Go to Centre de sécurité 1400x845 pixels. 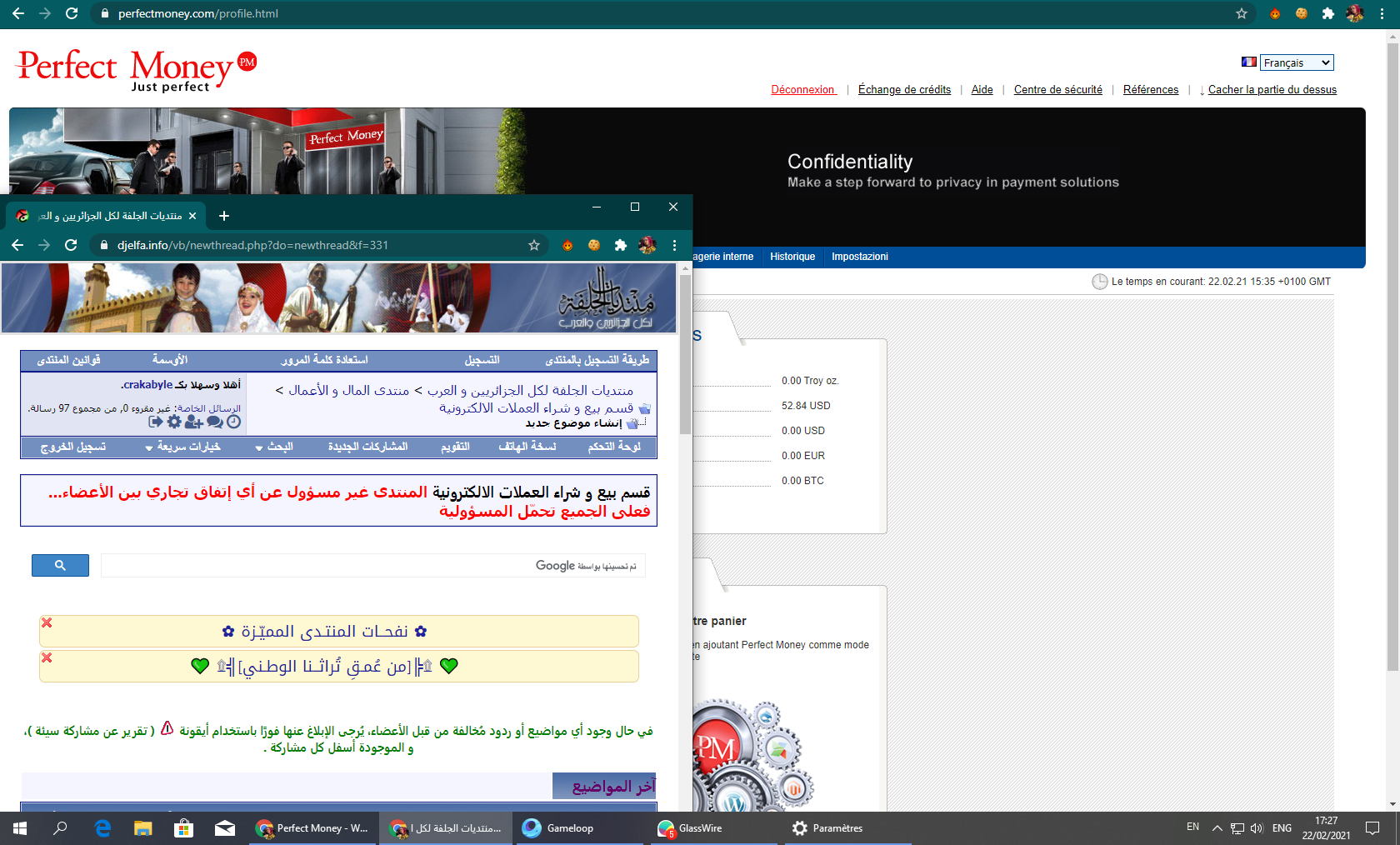pyautogui.click(x=1057, y=90)
